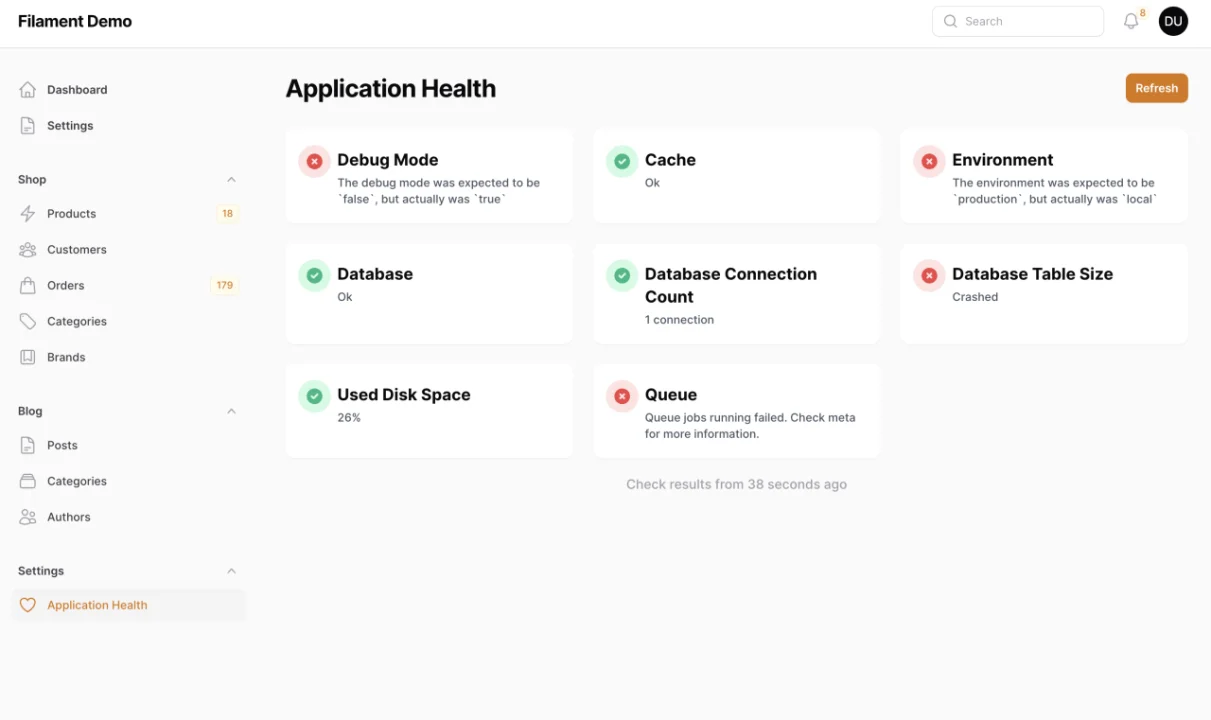
Task: Click the Authors icon in the sidebar
Action: pos(28,517)
